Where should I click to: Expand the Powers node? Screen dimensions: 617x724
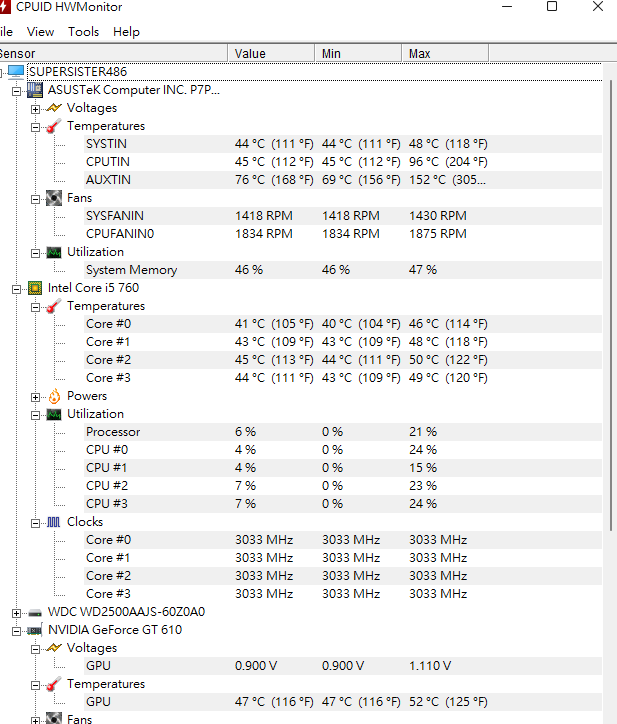[x=36, y=397]
